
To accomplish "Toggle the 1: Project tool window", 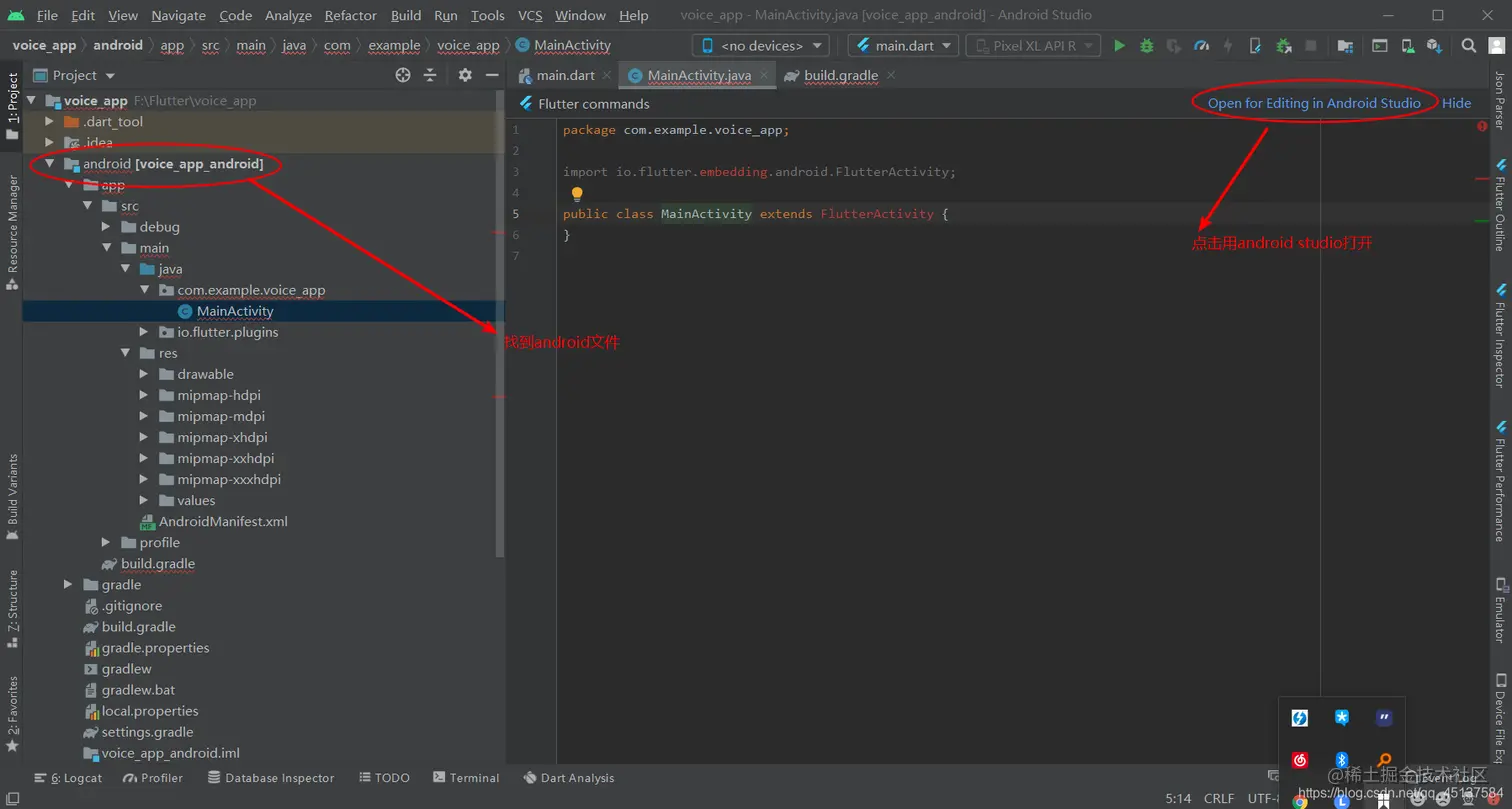I will coord(12,106).
